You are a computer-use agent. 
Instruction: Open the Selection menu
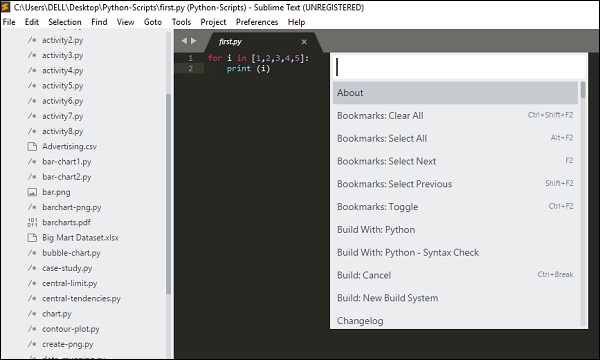coord(65,22)
